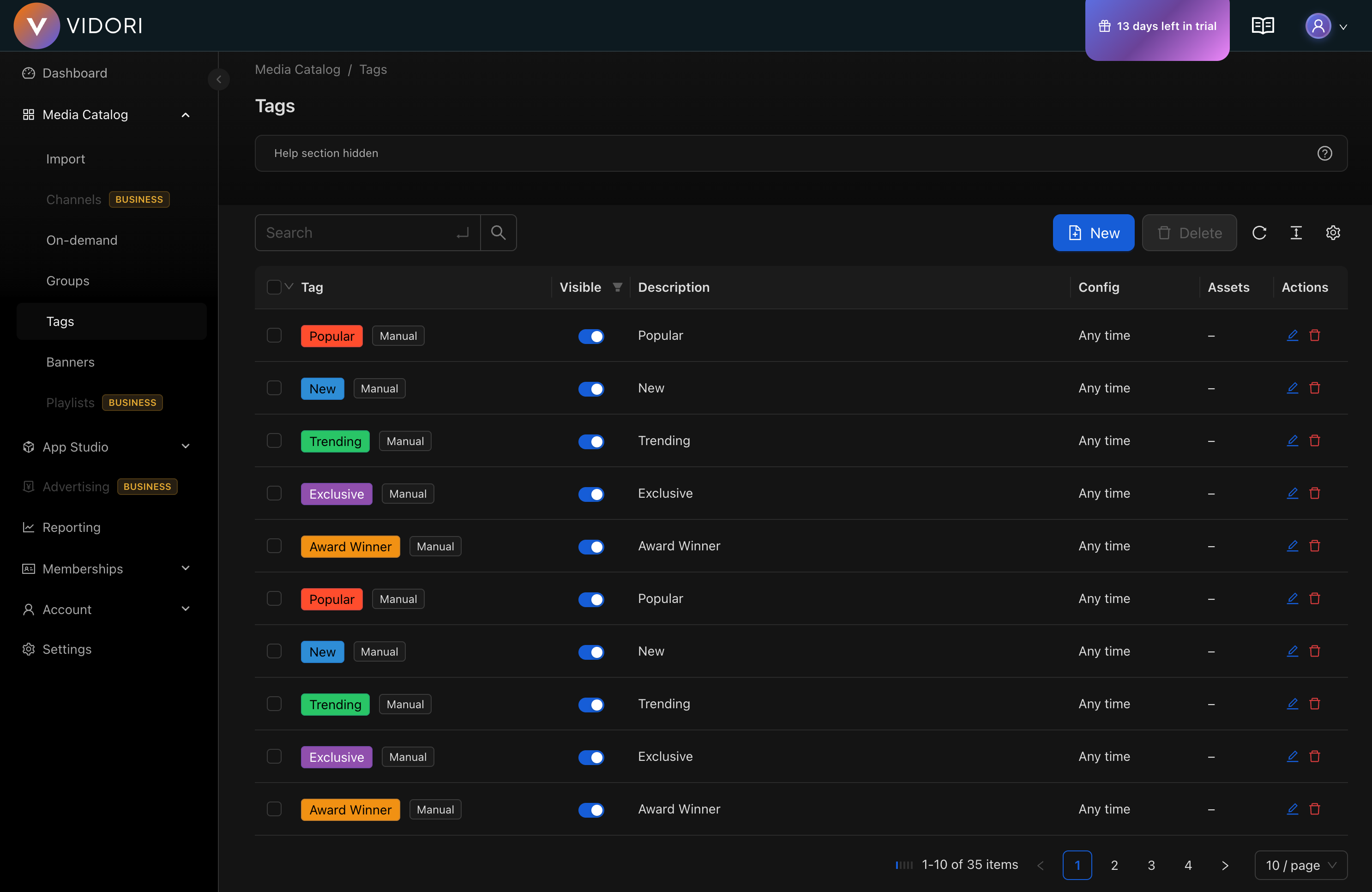This screenshot has height=892, width=1372.
Task: Edit the first Popular tag row
Action: (1292, 336)
